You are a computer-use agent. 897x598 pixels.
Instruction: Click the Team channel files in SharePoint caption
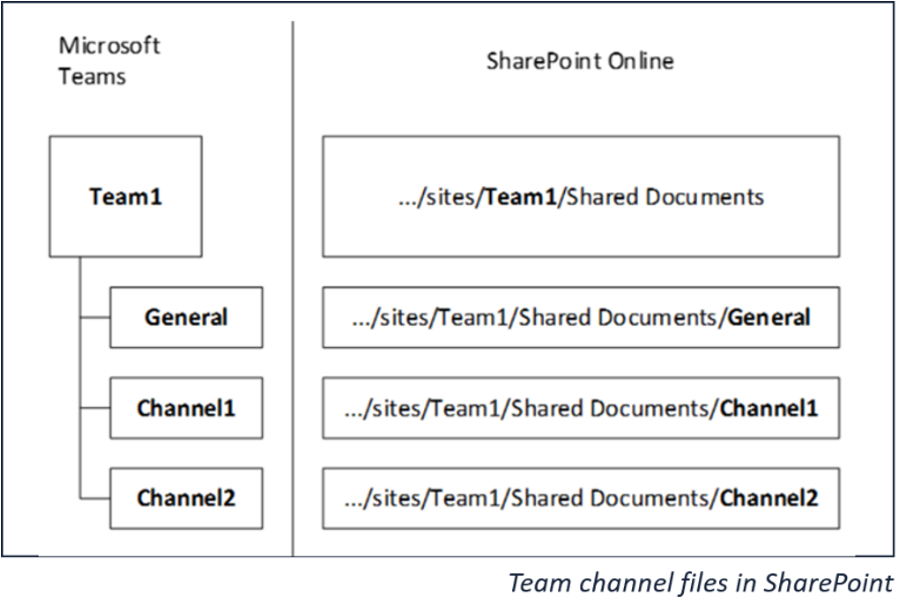[701, 583]
